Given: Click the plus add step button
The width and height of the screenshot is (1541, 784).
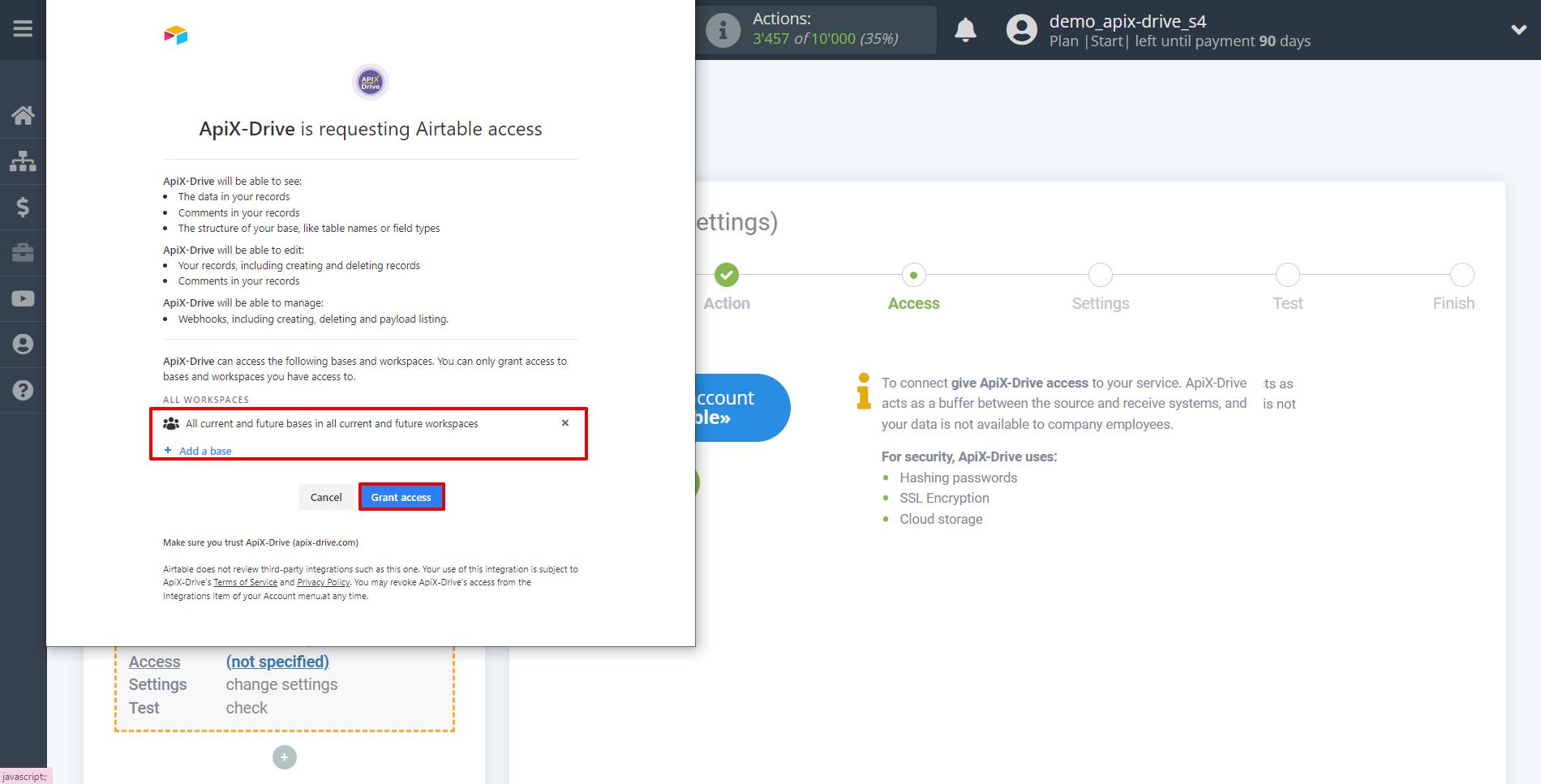Looking at the screenshot, I should [285, 757].
